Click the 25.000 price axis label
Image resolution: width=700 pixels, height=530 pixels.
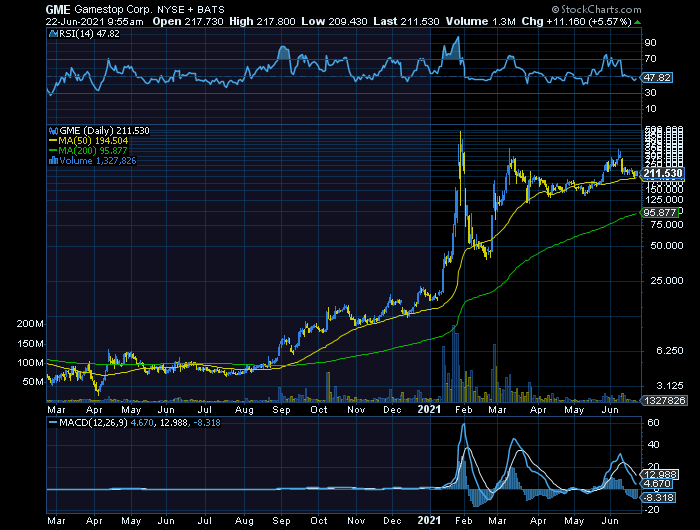click(x=667, y=281)
